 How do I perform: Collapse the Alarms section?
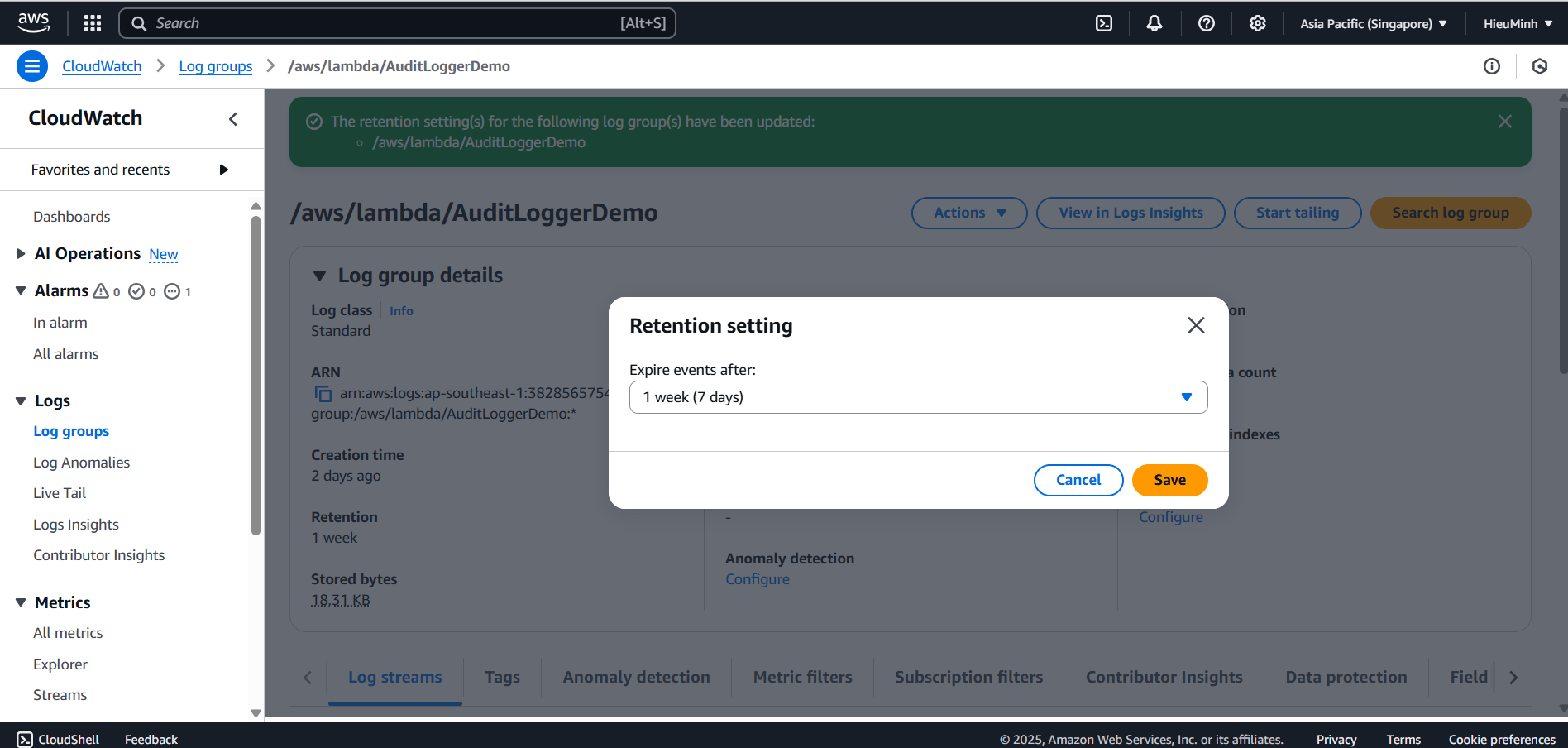pyautogui.click(x=21, y=290)
